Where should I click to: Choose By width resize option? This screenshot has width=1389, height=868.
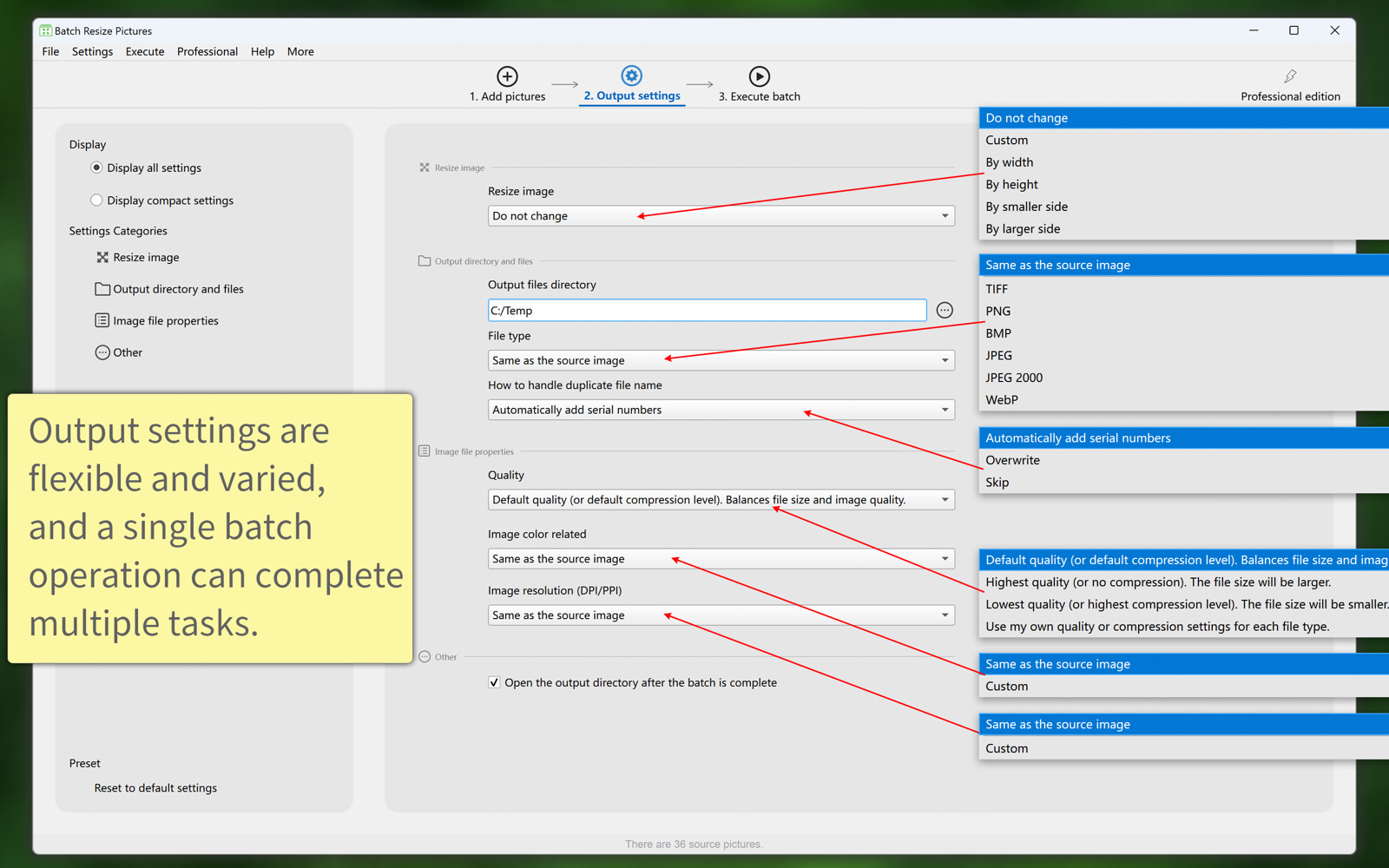(1184, 162)
